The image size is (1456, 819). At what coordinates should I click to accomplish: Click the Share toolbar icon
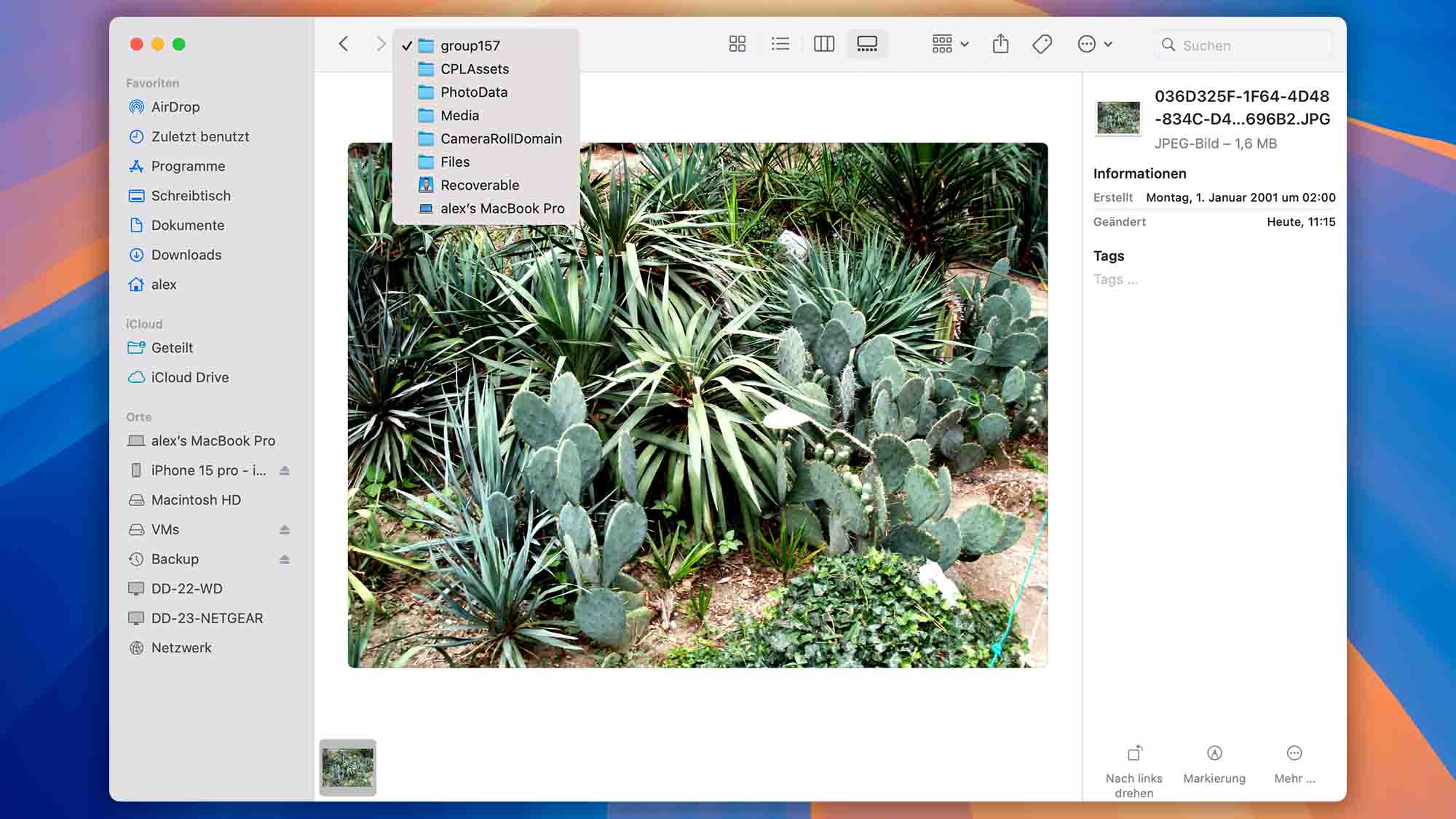(x=1001, y=44)
